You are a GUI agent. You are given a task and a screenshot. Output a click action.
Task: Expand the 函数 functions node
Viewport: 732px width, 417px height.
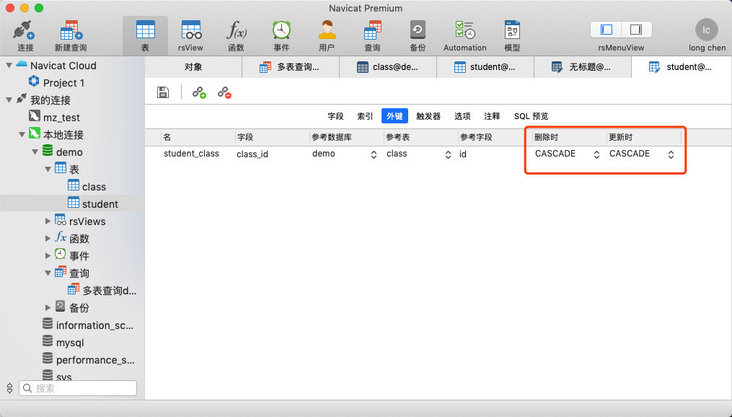point(48,239)
